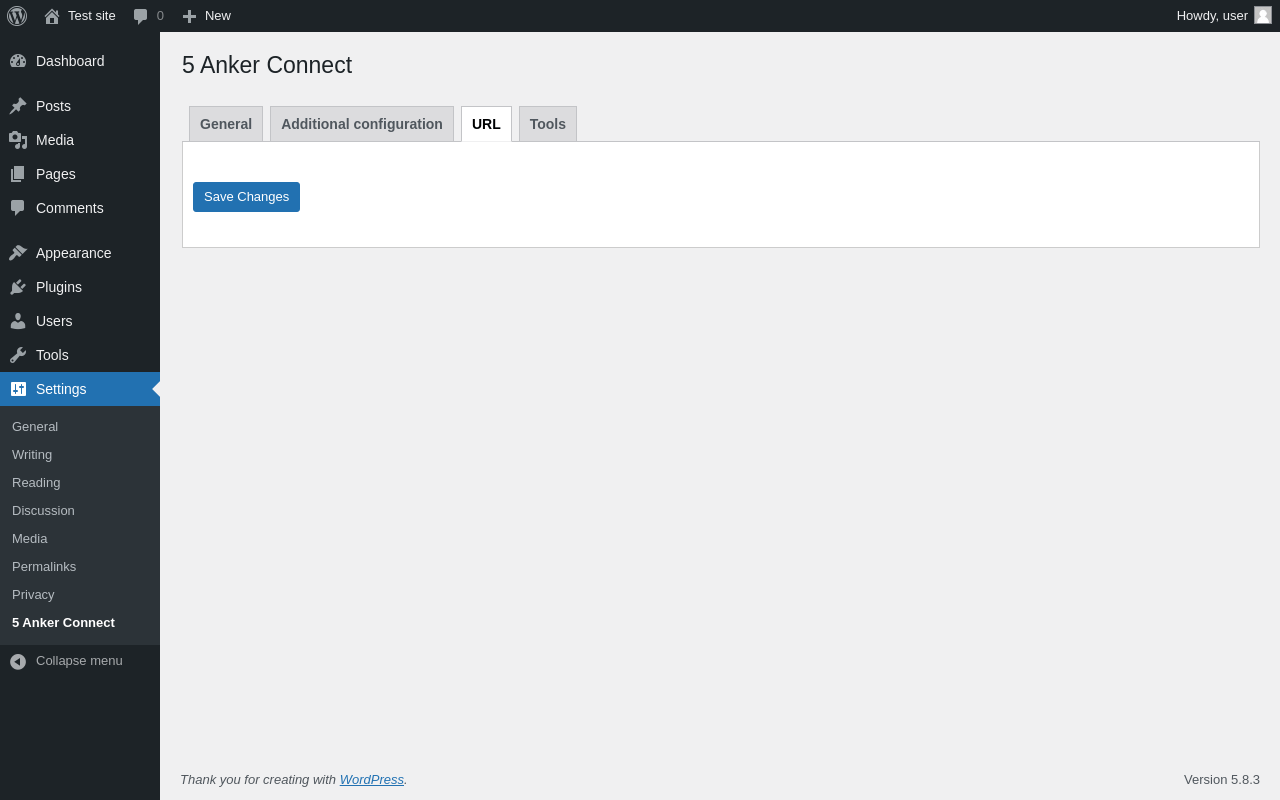1280x800 pixels.
Task: Click the 5 Anker Connect page heading
Action: (267, 65)
